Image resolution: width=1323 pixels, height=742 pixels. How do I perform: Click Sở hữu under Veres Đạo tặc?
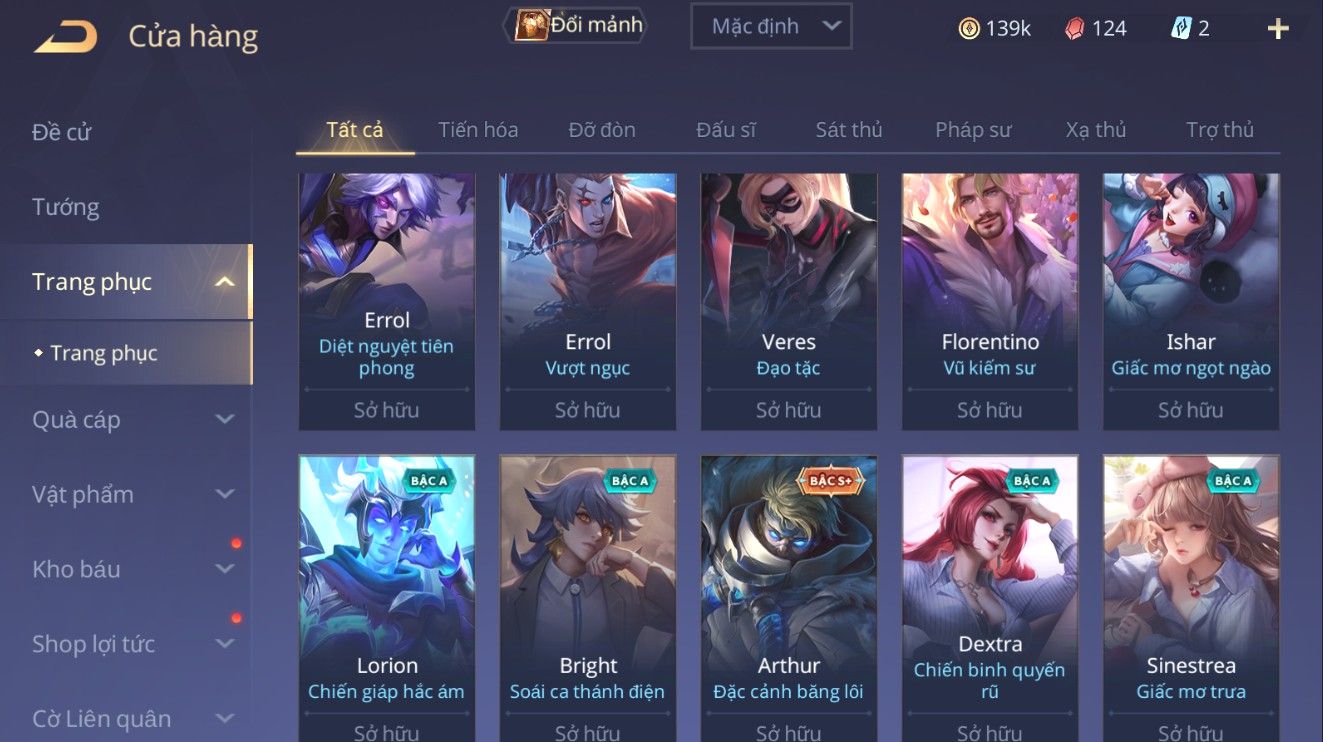pos(788,410)
